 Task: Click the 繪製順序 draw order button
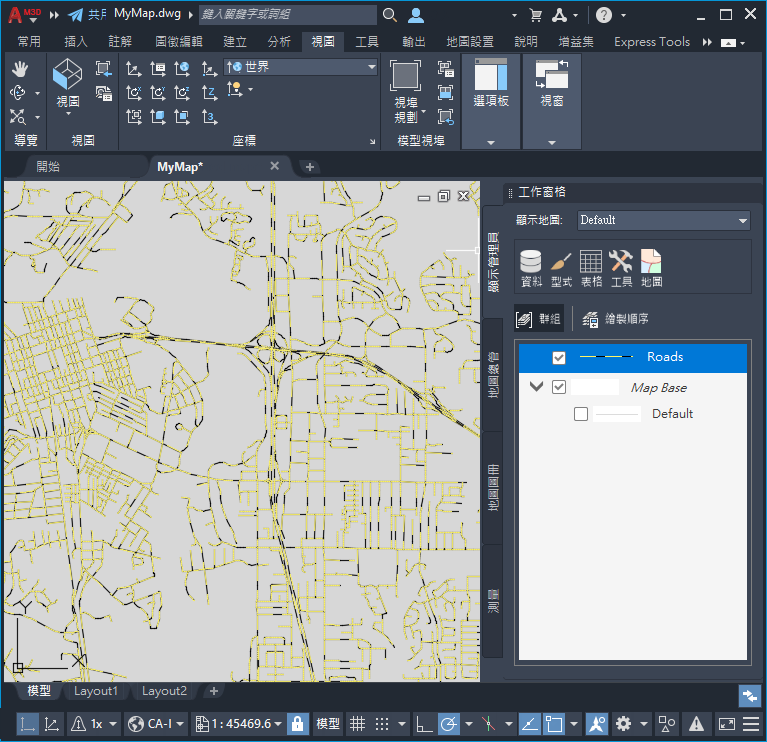(x=616, y=319)
